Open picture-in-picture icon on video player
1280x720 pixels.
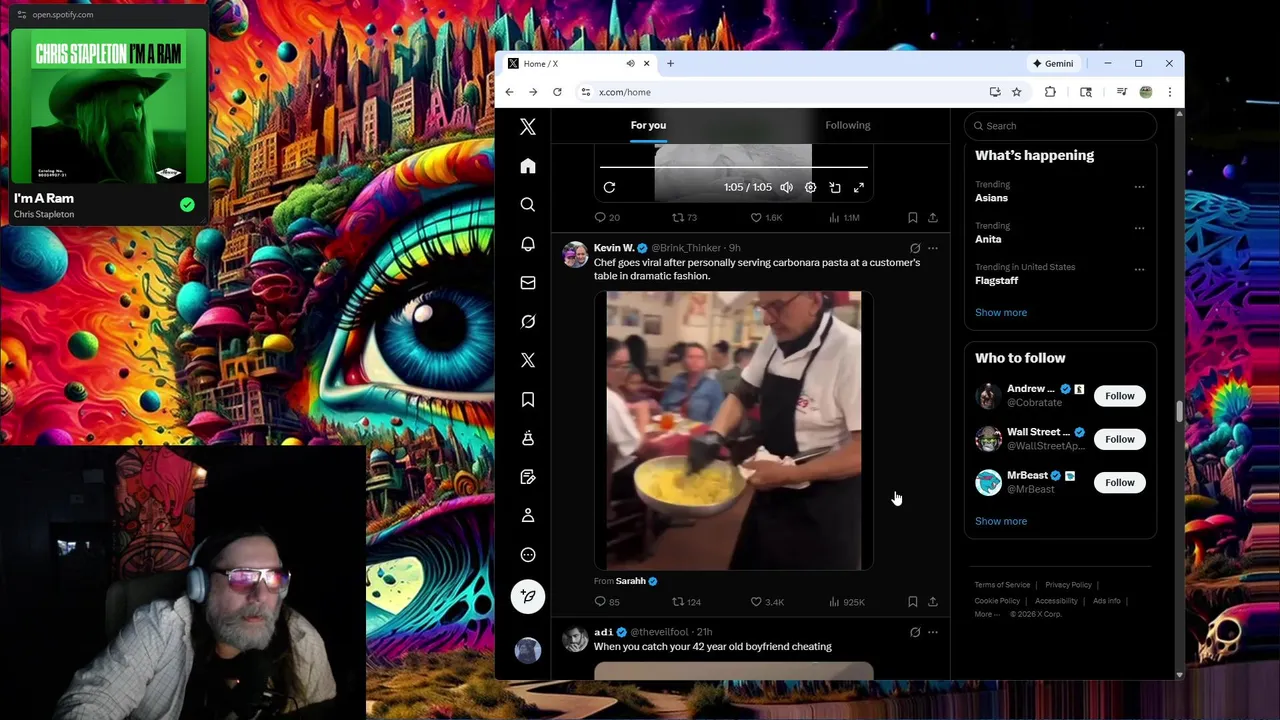835,187
